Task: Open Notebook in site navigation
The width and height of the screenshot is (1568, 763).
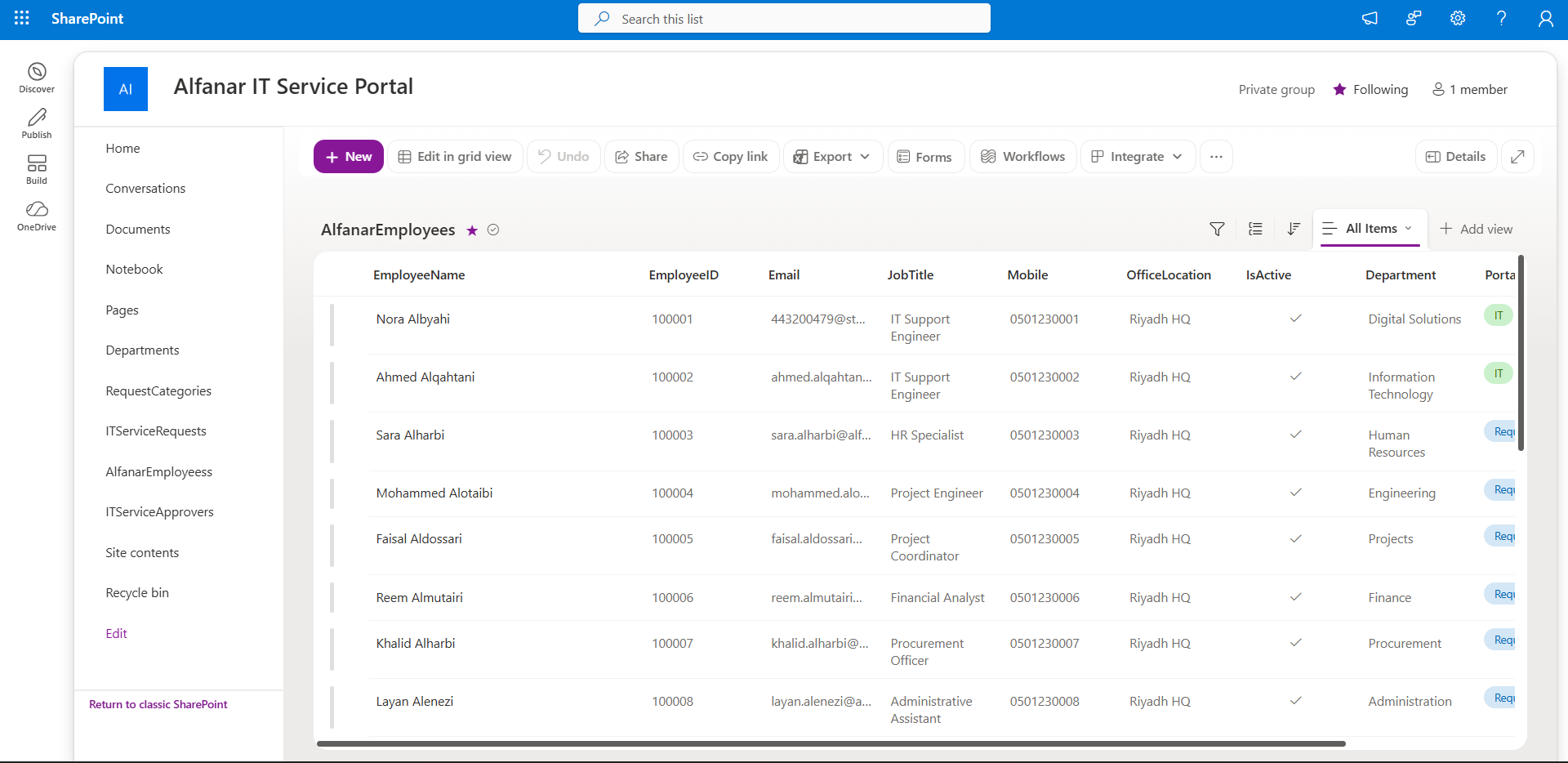Action: click(x=134, y=269)
